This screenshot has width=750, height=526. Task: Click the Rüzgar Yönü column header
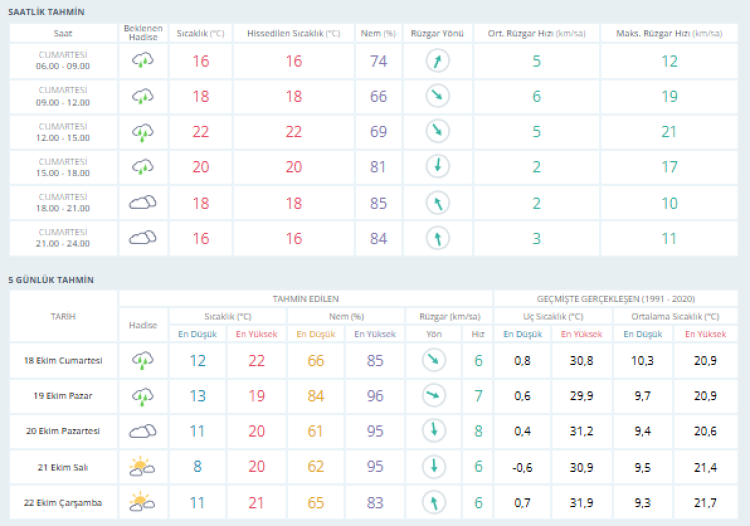coord(436,33)
